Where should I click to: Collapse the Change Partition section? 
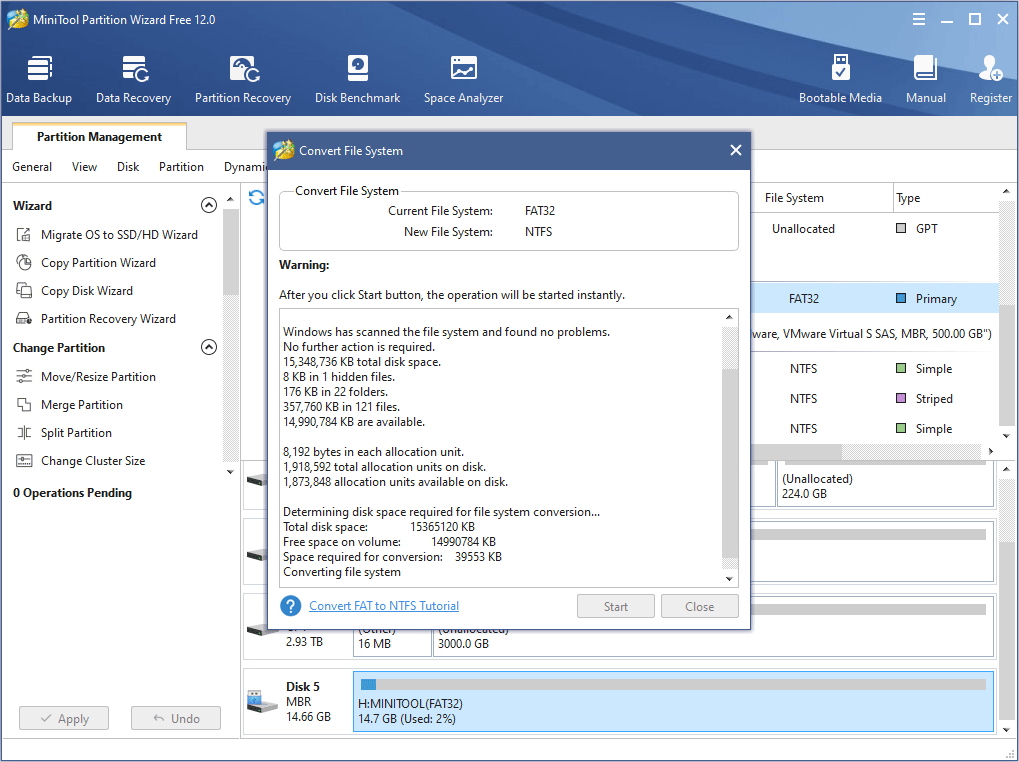click(x=209, y=347)
